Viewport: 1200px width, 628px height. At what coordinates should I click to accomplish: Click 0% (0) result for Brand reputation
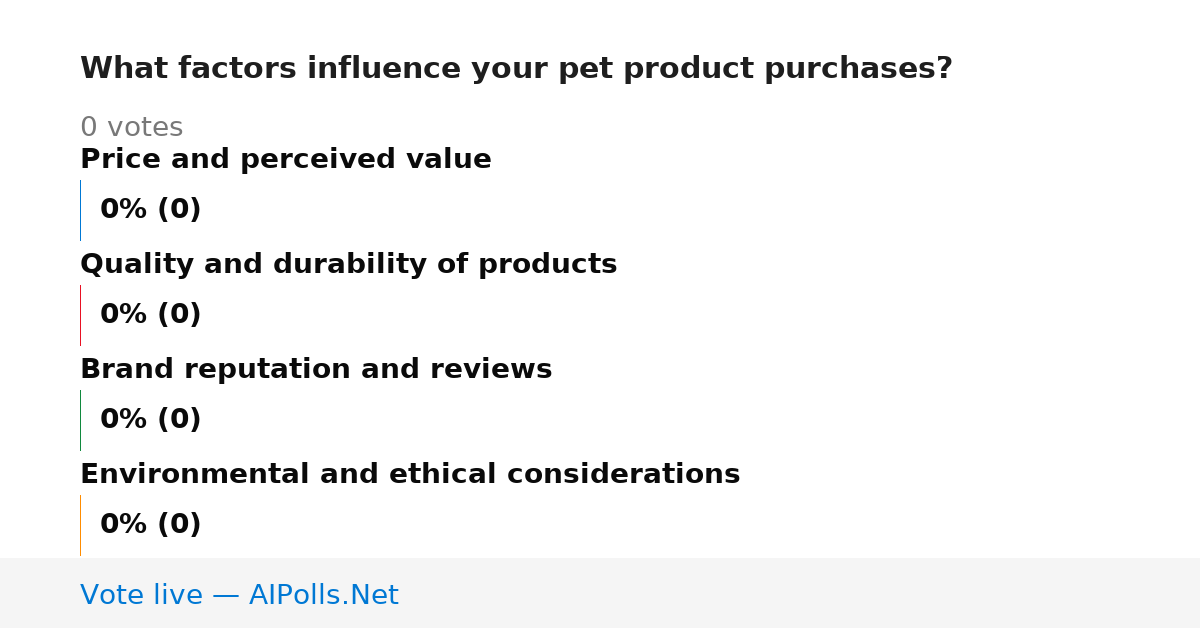click(x=150, y=420)
